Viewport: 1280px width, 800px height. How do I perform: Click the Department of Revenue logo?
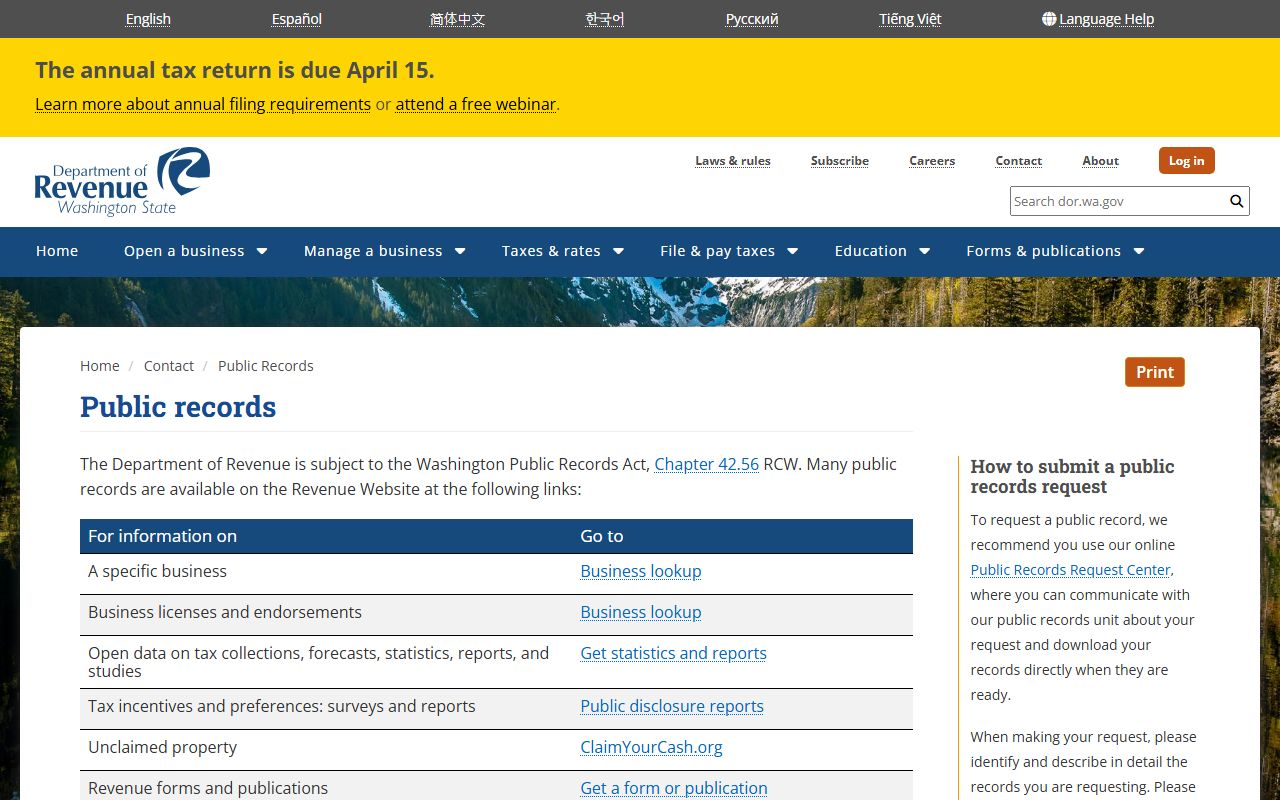click(122, 182)
